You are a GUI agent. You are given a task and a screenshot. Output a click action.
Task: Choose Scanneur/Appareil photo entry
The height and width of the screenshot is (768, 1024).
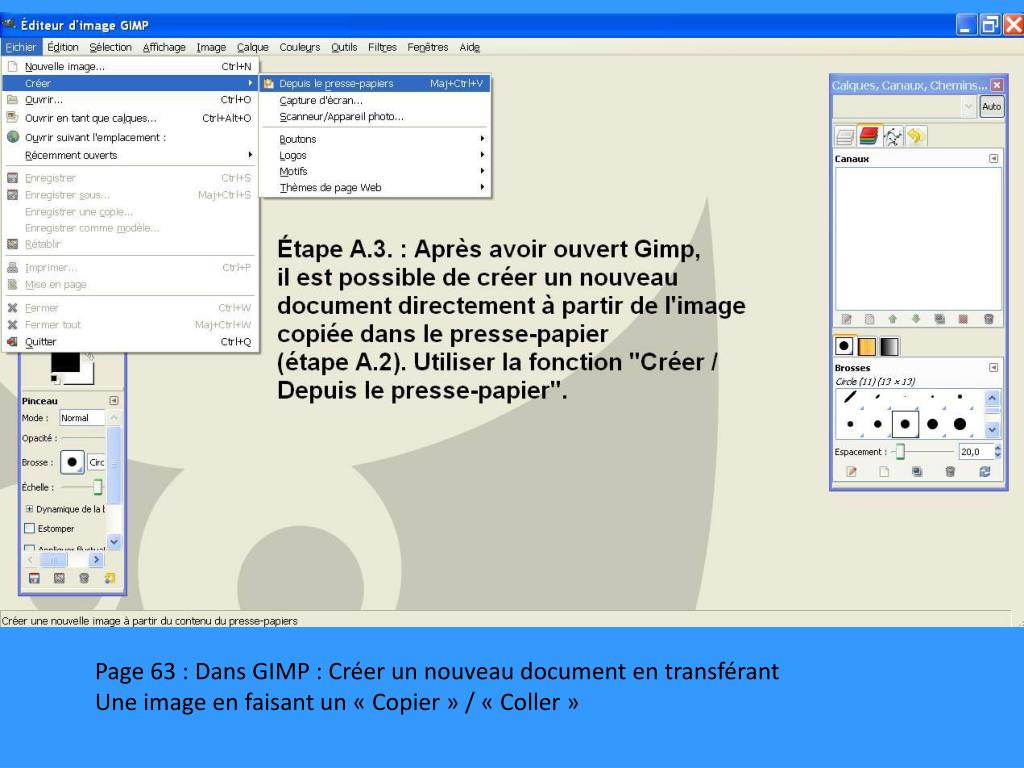[375, 117]
